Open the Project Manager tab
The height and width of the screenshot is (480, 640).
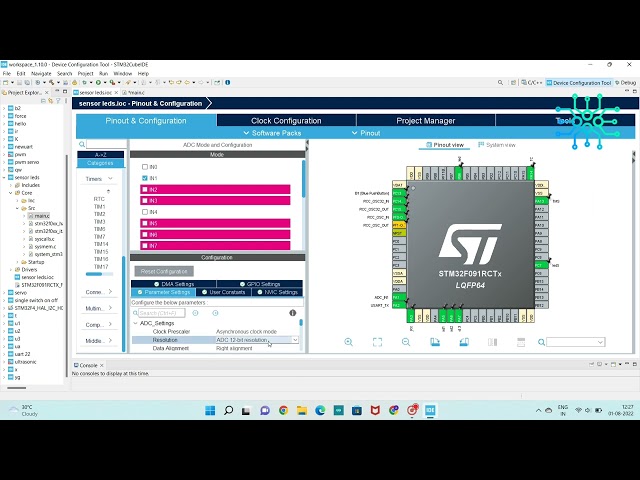(425, 121)
